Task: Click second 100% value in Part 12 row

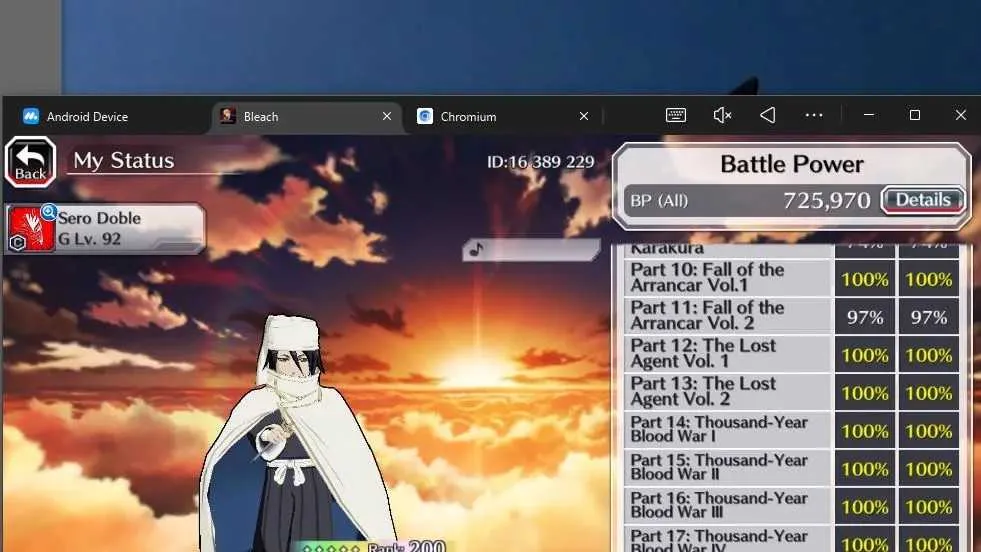Action: point(929,355)
